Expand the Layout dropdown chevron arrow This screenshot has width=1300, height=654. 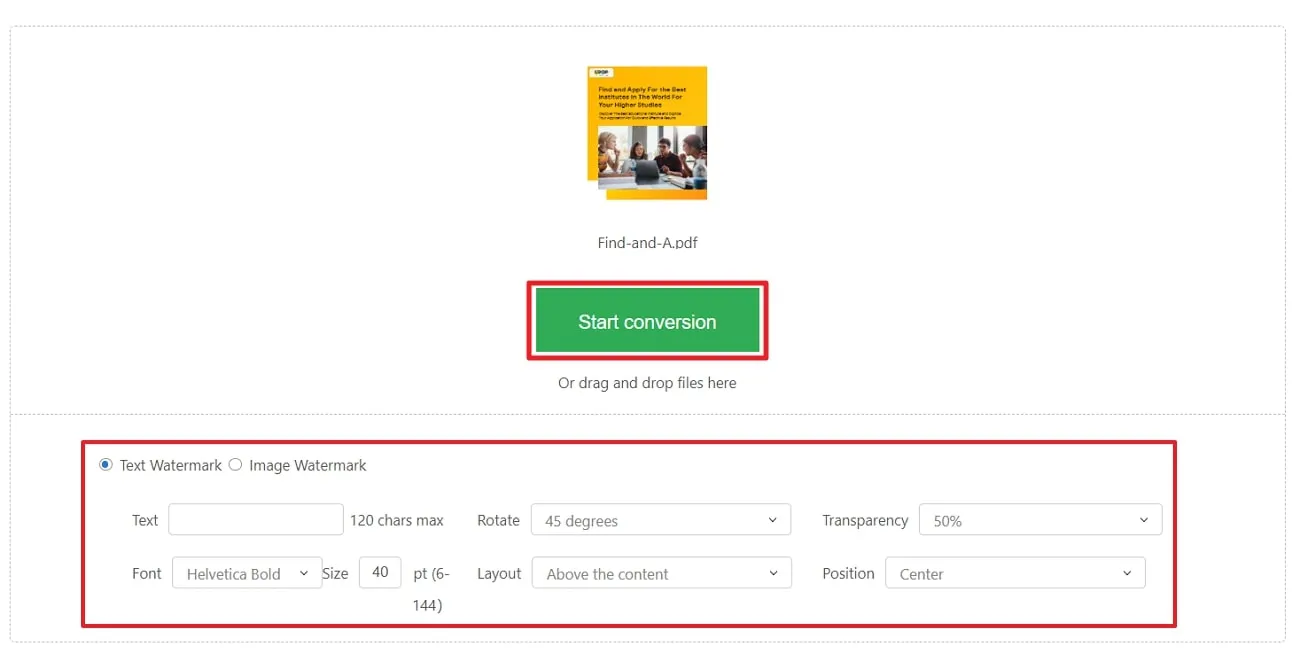tap(771, 573)
